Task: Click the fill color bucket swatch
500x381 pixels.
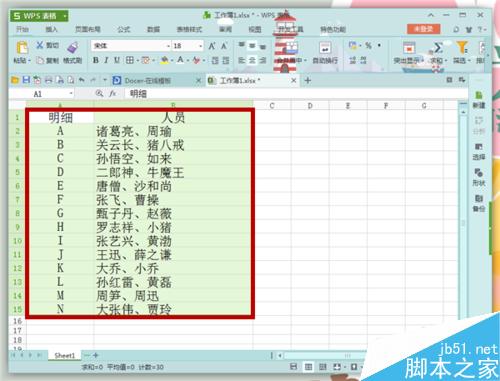Action: (x=164, y=60)
